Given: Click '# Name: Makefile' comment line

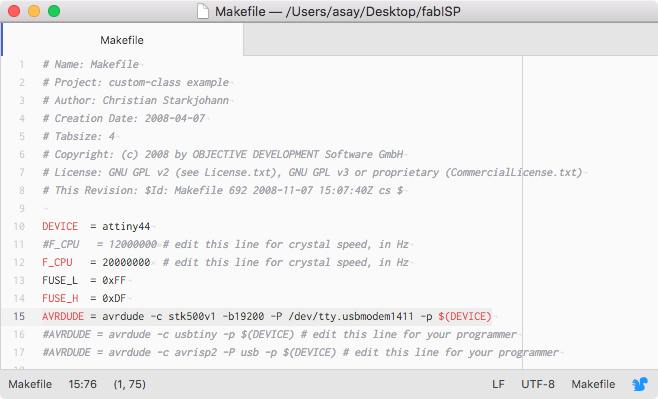Looking at the screenshot, I should click(x=90, y=65).
